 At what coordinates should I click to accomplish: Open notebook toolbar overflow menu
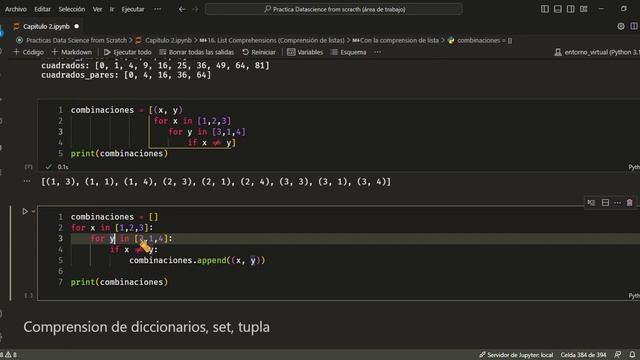tap(378, 52)
